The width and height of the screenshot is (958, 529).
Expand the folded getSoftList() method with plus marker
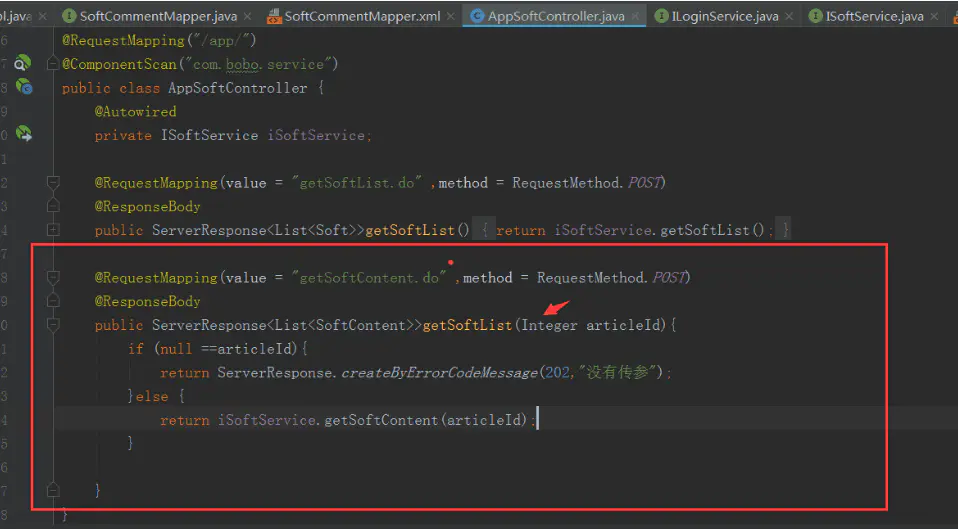[53, 230]
